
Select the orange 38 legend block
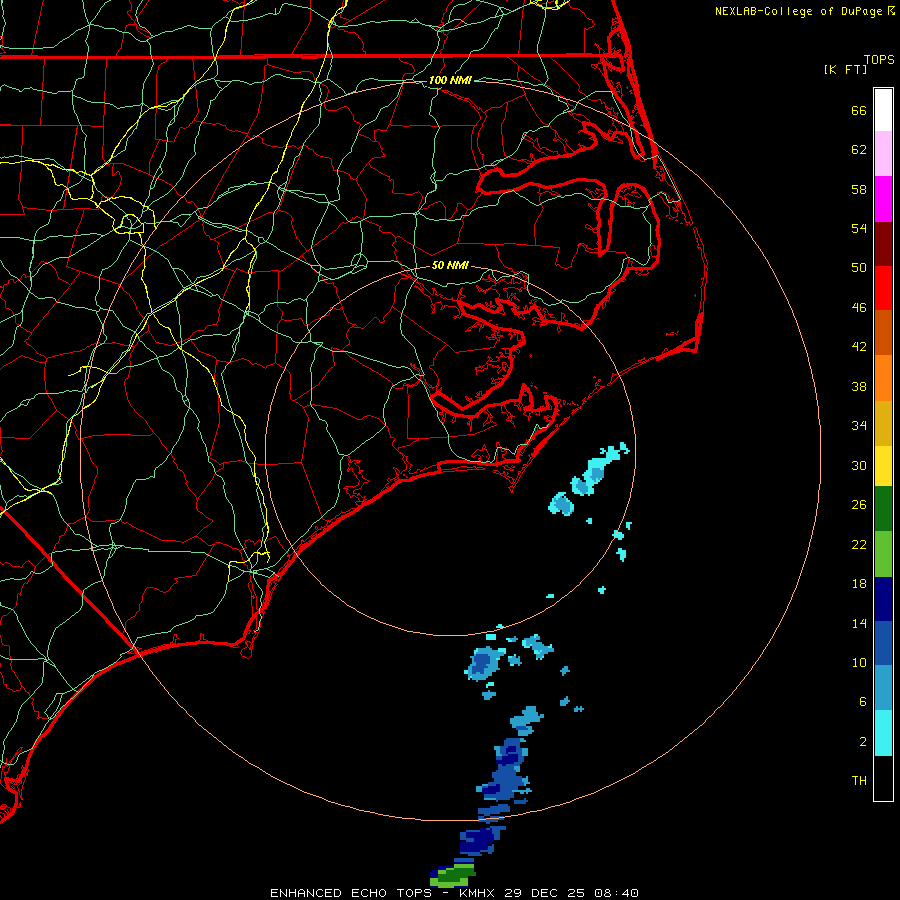coord(883,377)
